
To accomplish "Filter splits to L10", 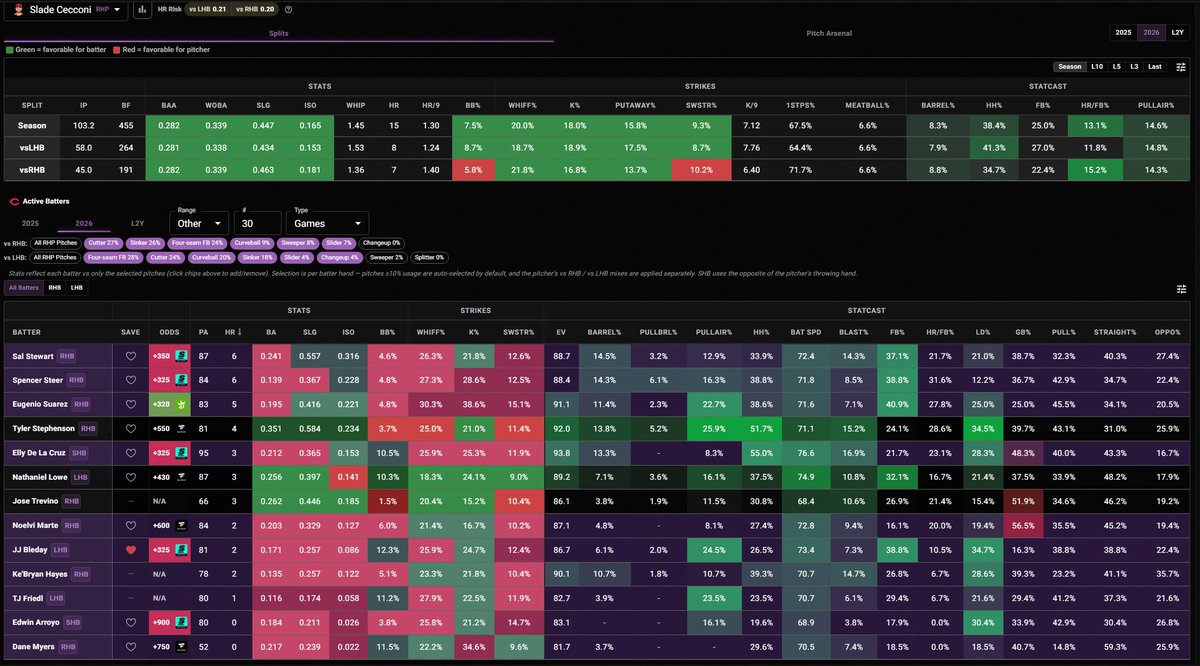I will (1097, 67).
